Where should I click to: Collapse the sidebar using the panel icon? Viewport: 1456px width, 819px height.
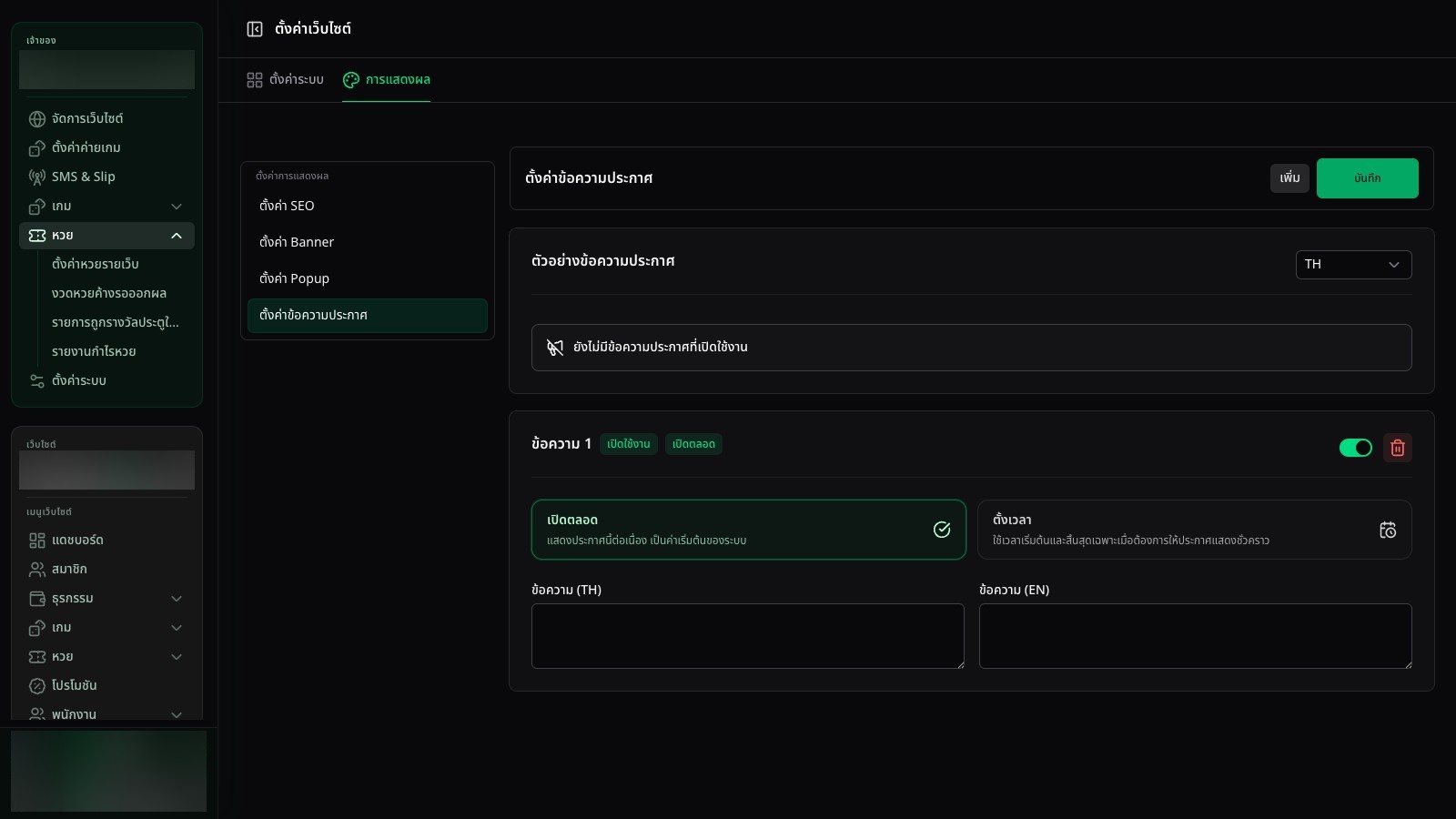(x=255, y=29)
